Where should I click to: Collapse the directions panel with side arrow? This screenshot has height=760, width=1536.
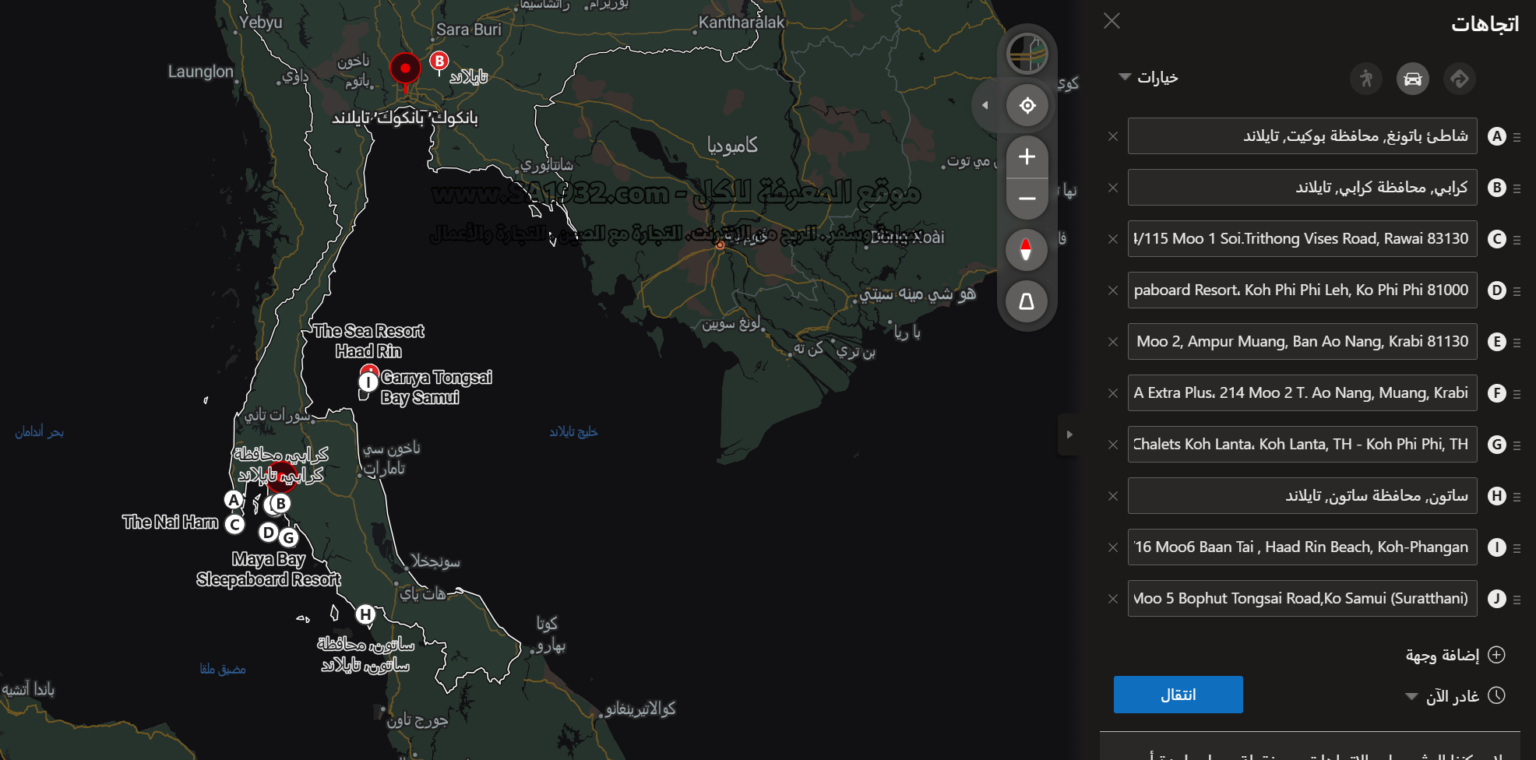1069,435
